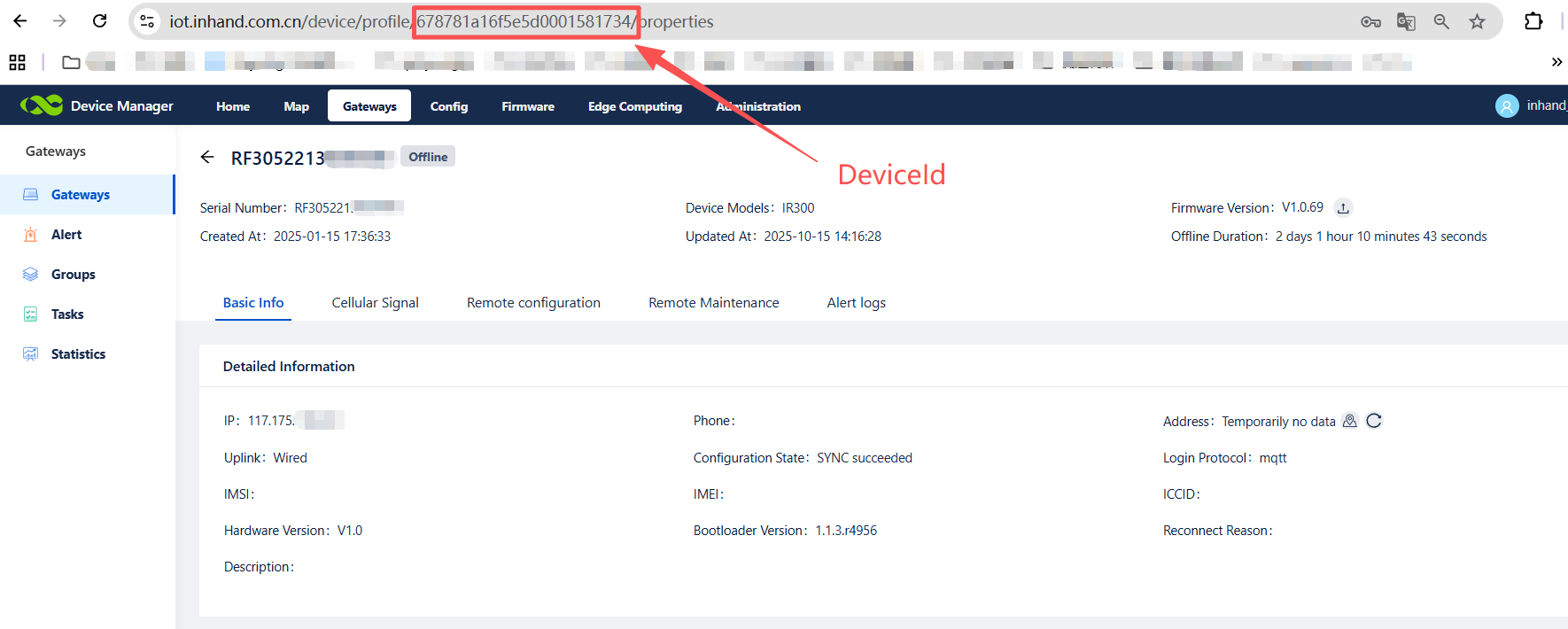The width and height of the screenshot is (1568, 629).
Task: Open the browser translate page icon
Action: coord(1406,21)
